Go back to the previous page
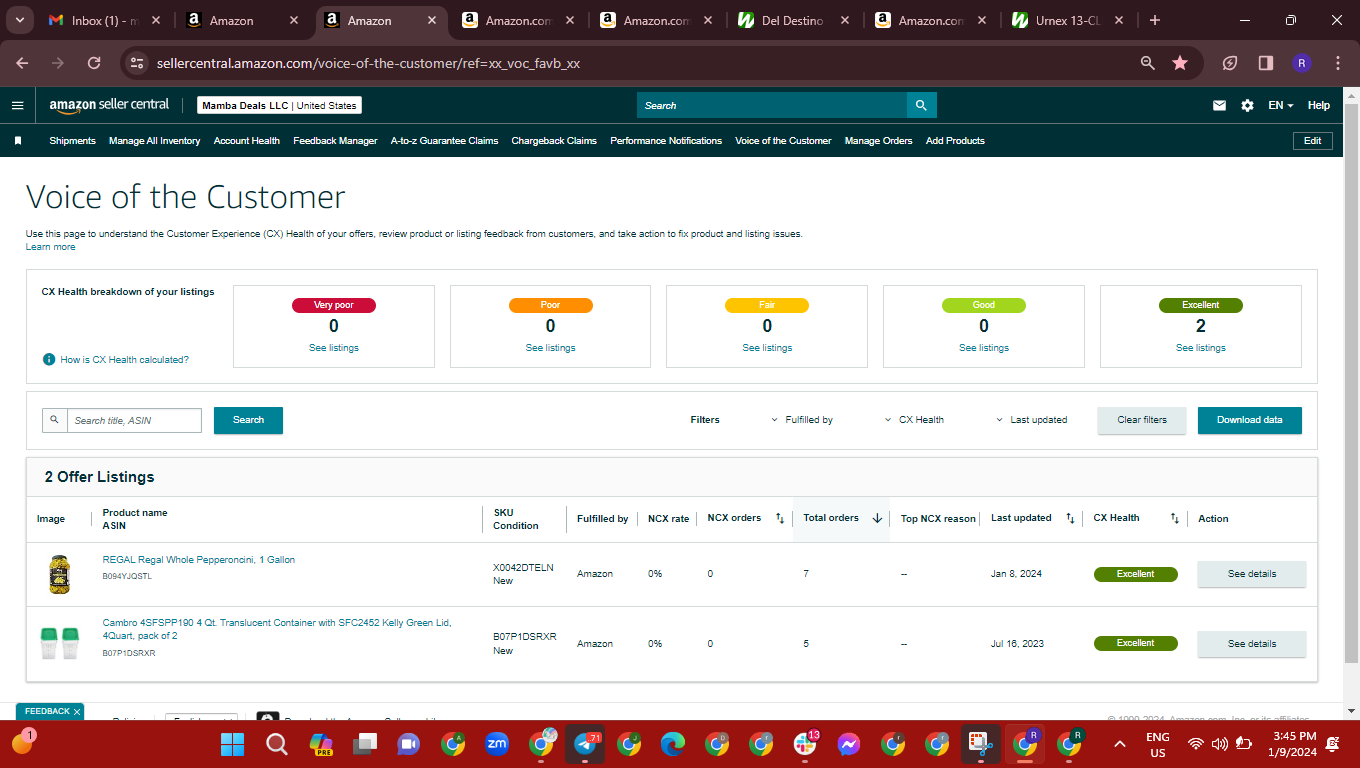 click(x=22, y=63)
